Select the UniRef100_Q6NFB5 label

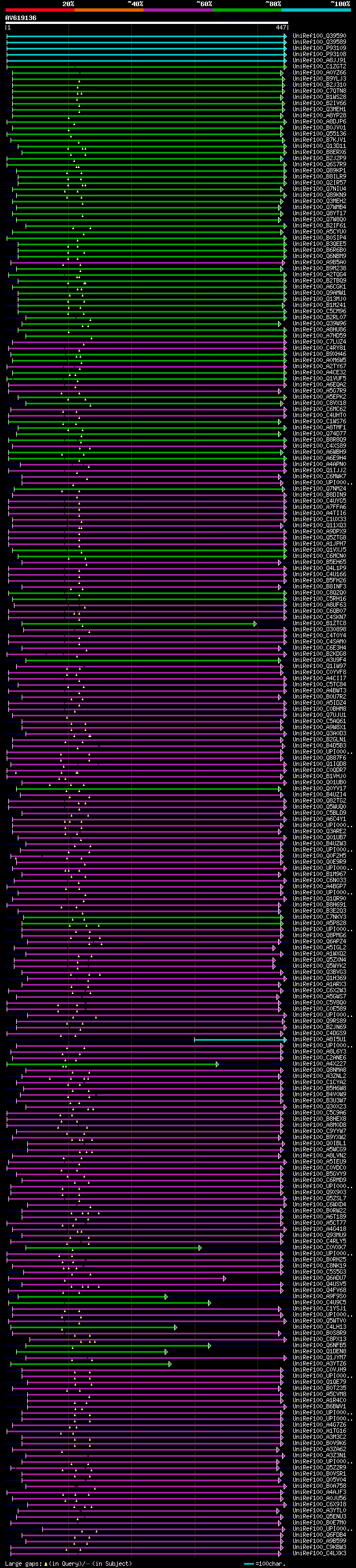(x=319, y=1346)
